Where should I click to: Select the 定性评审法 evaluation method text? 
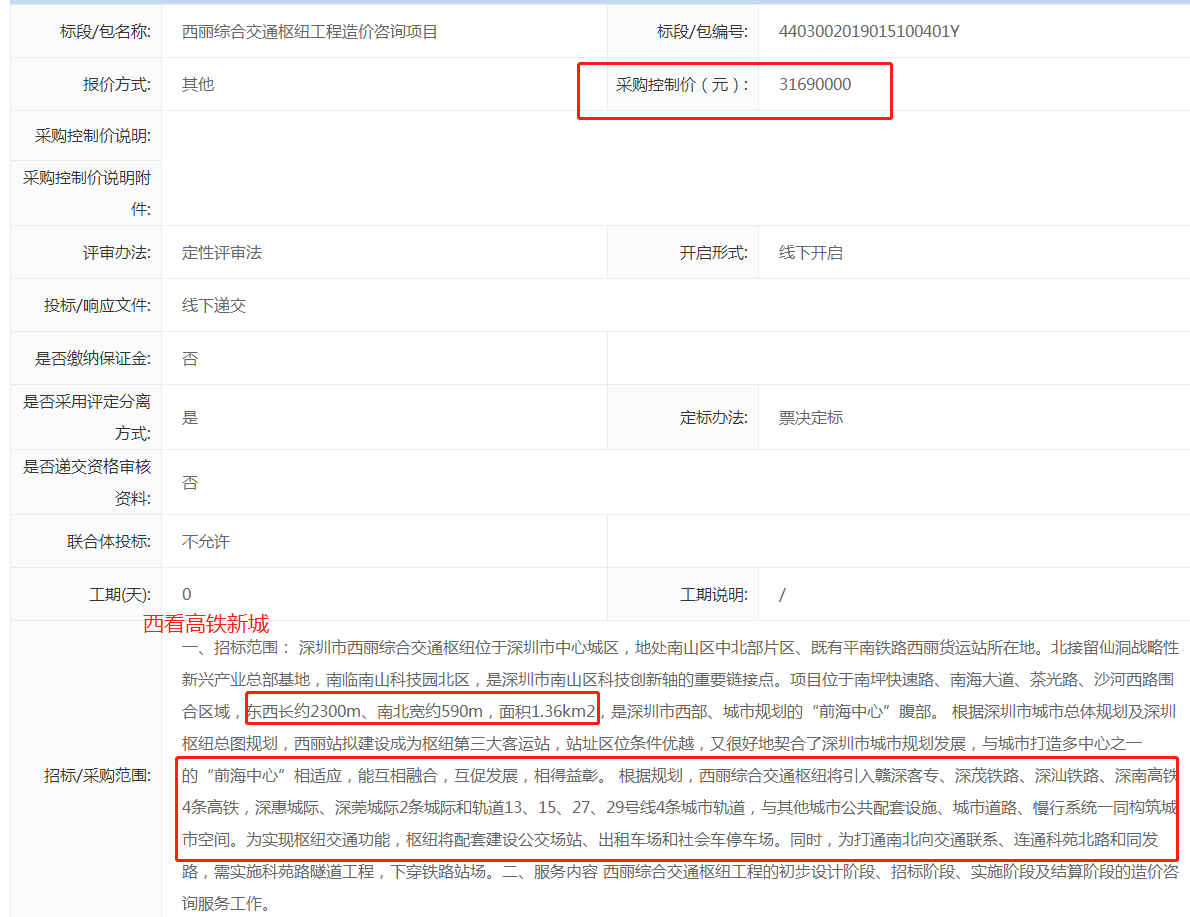pos(222,253)
